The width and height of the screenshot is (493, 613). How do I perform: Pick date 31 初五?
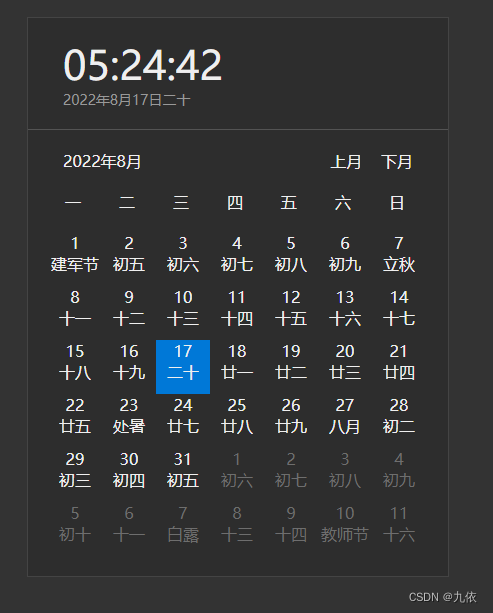click(183, 470)
